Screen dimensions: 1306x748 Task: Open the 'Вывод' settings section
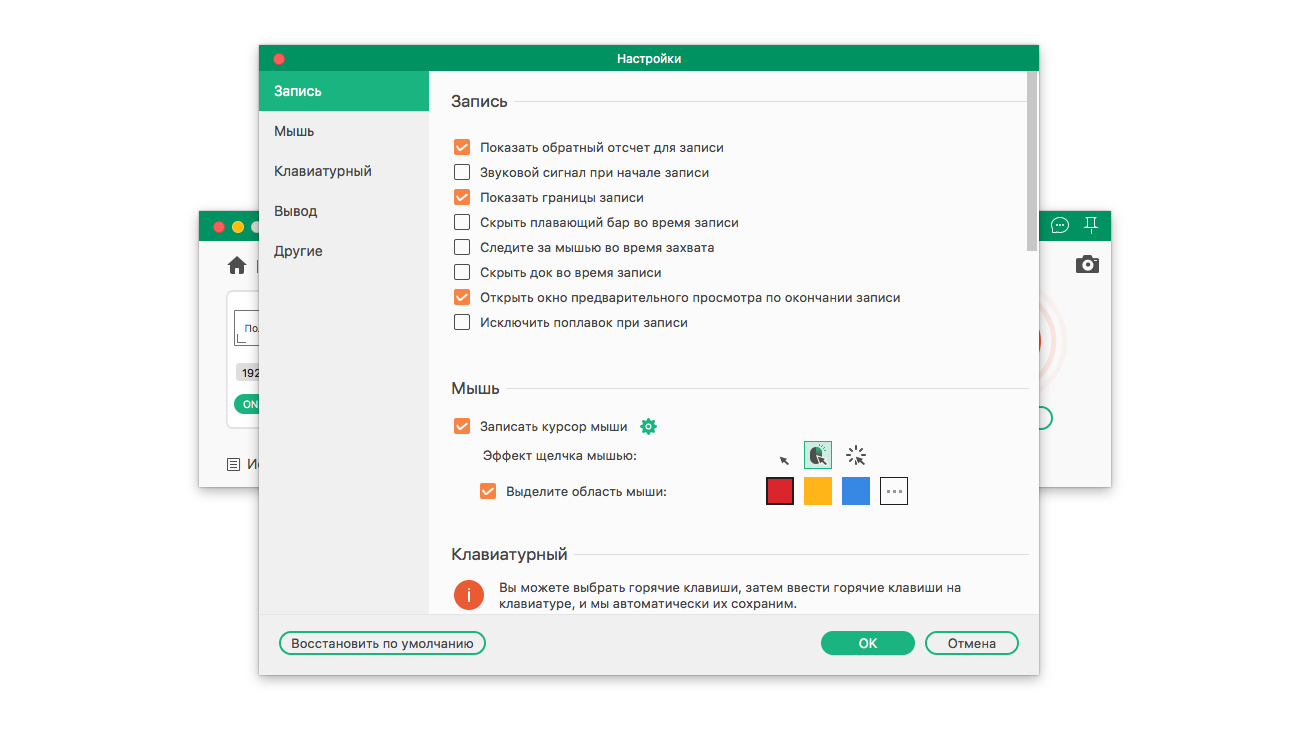295,211
